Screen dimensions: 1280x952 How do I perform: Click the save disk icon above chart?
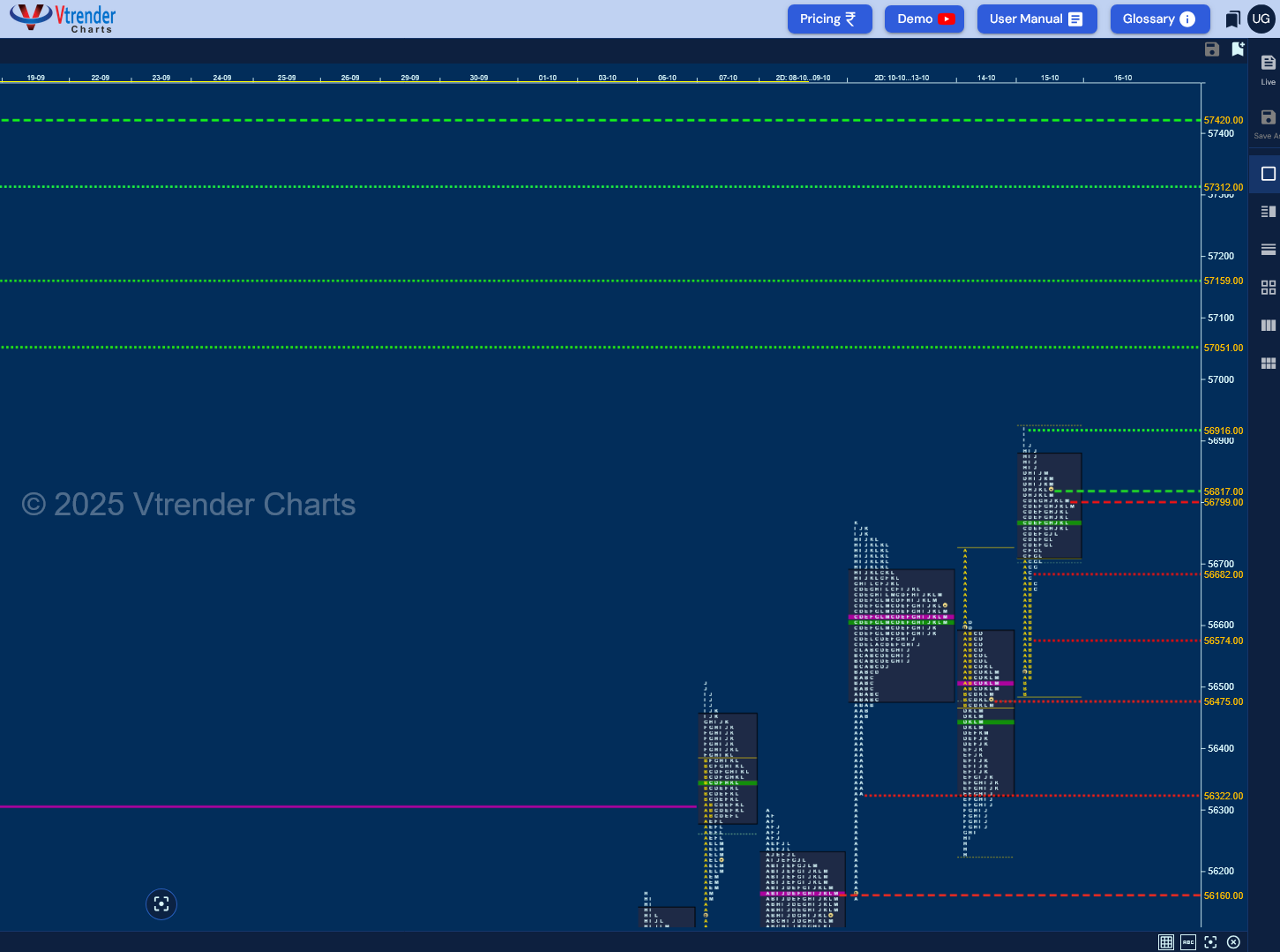[1212, 49]
